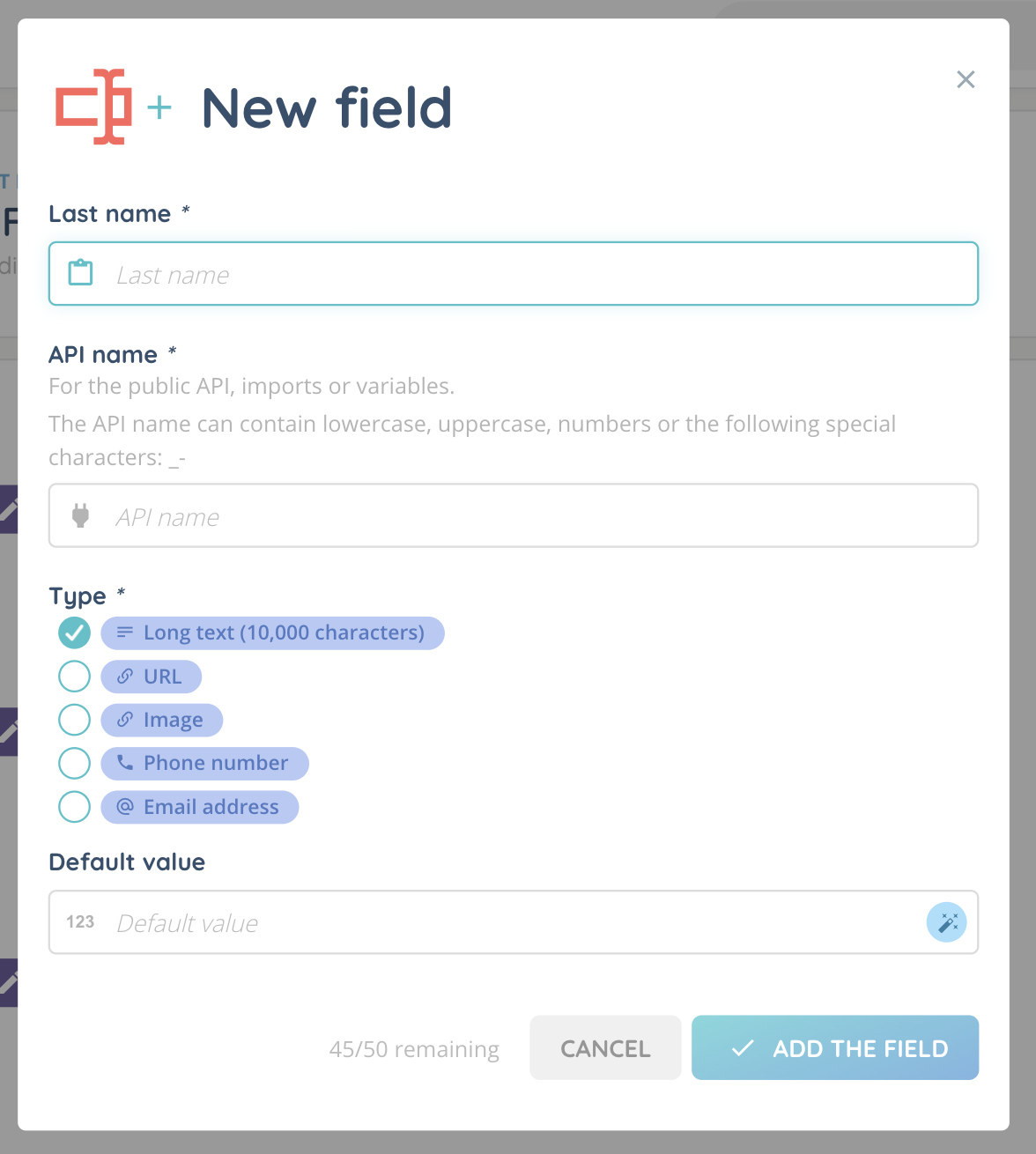Click the 123 icon beside Default value
The height and width of the screenshot is (1154, 1036).
click(80, 922)
